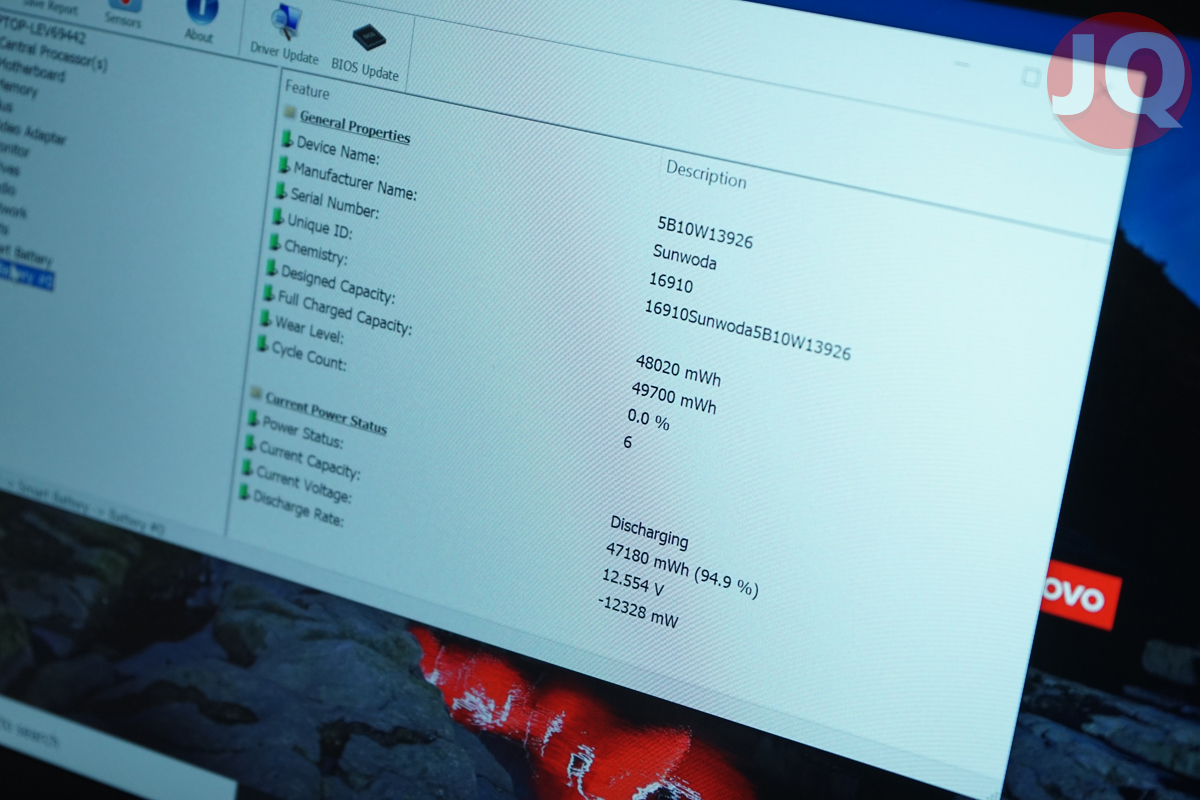Select the Cycle Count label
1200x800 pixels.
tap(309, 355)
